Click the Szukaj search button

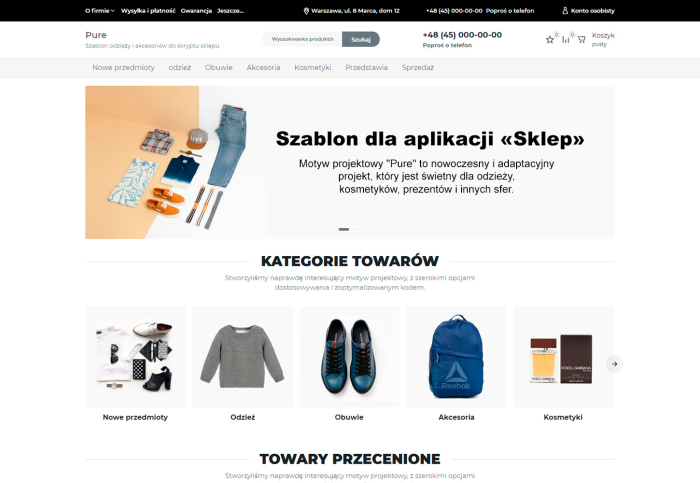tap(361, 39)
